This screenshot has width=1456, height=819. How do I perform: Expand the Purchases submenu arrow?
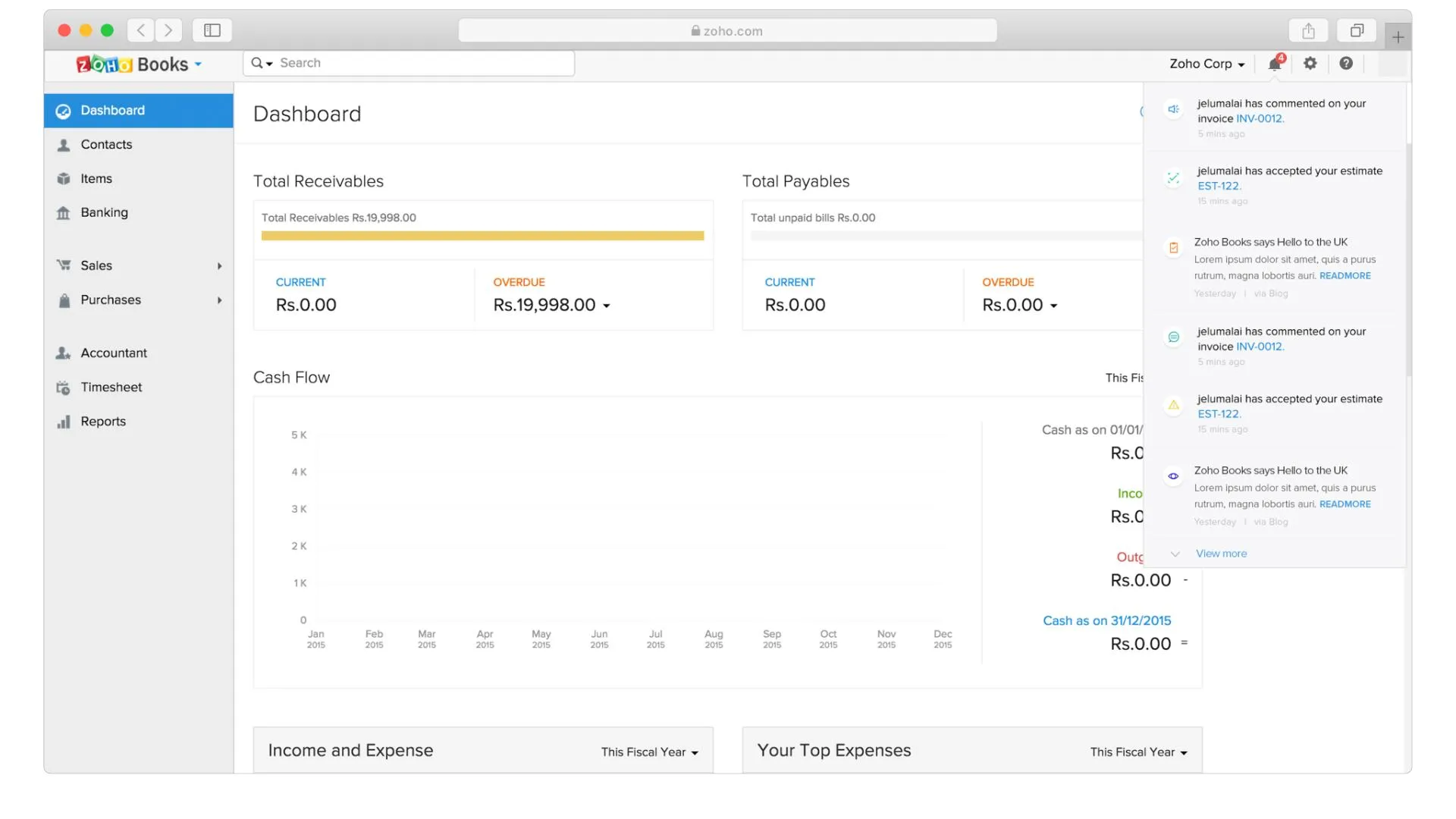click(x=219, y=300)
